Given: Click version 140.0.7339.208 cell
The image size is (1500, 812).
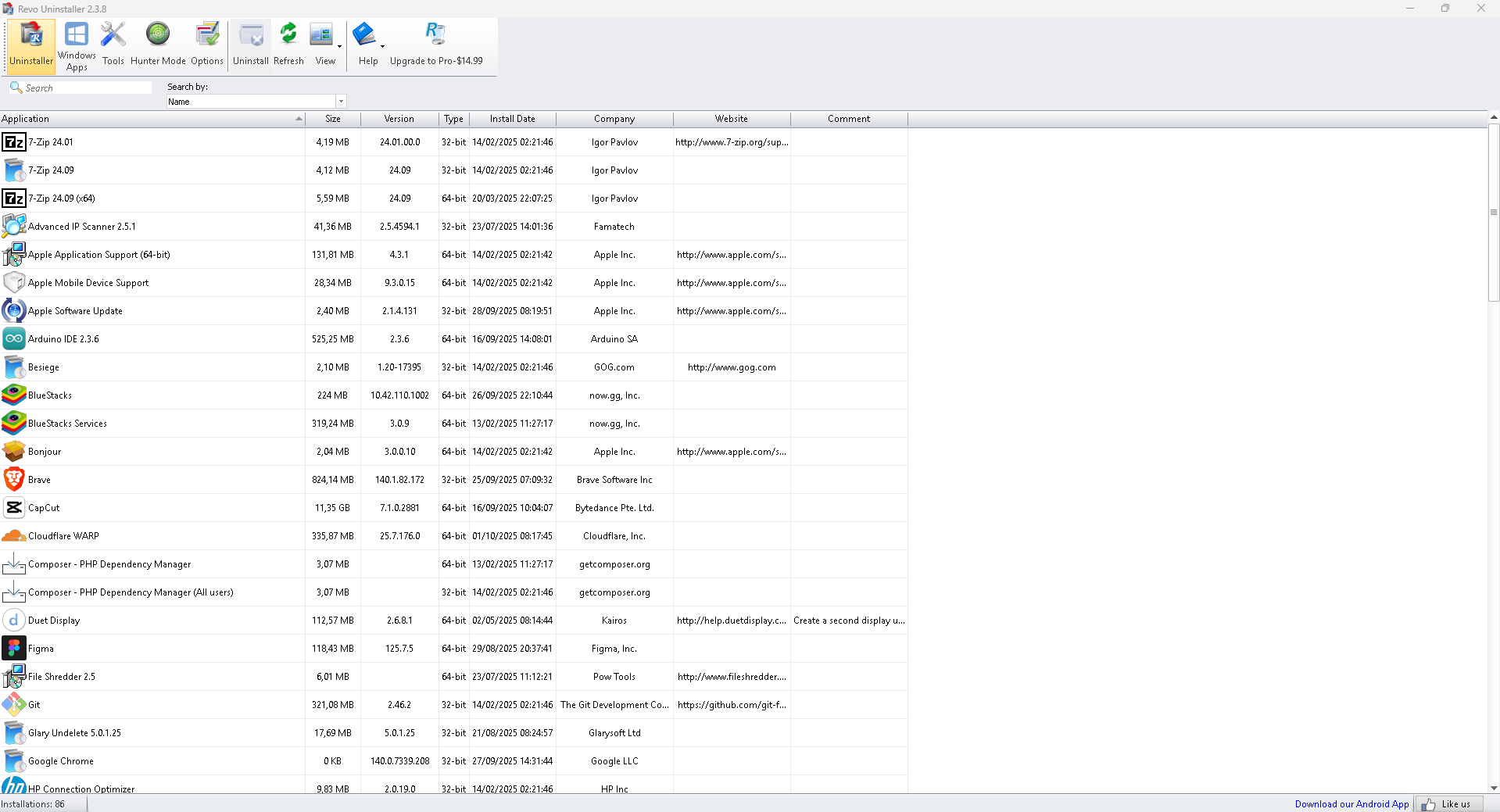Looking at the screenshot, I should pyautogui.click(x=399, y=761).
